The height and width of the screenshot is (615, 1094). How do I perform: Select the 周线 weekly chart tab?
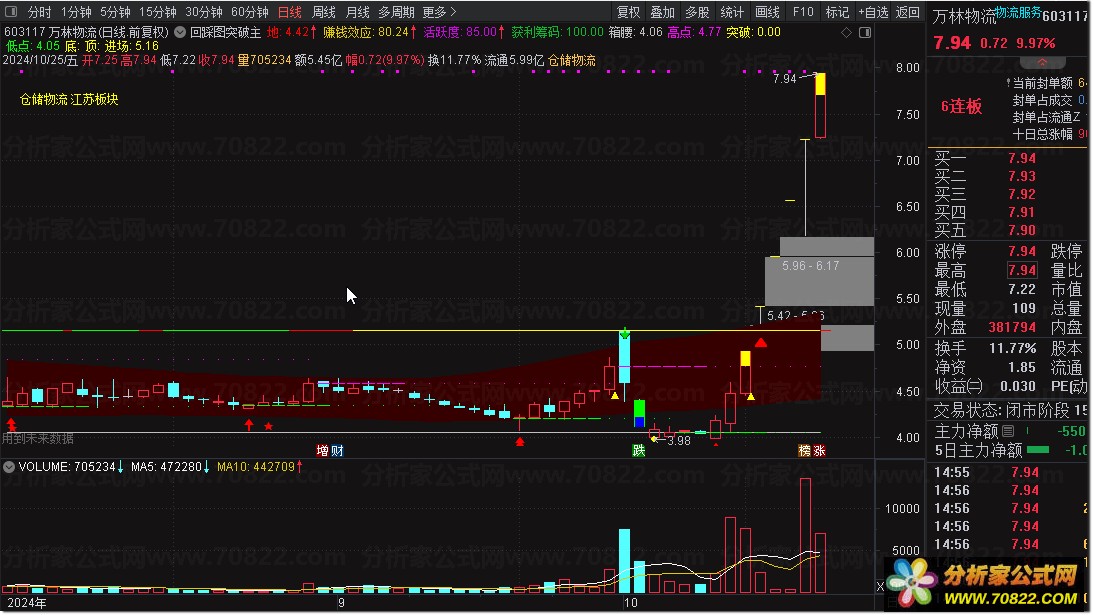click(324, 12)
